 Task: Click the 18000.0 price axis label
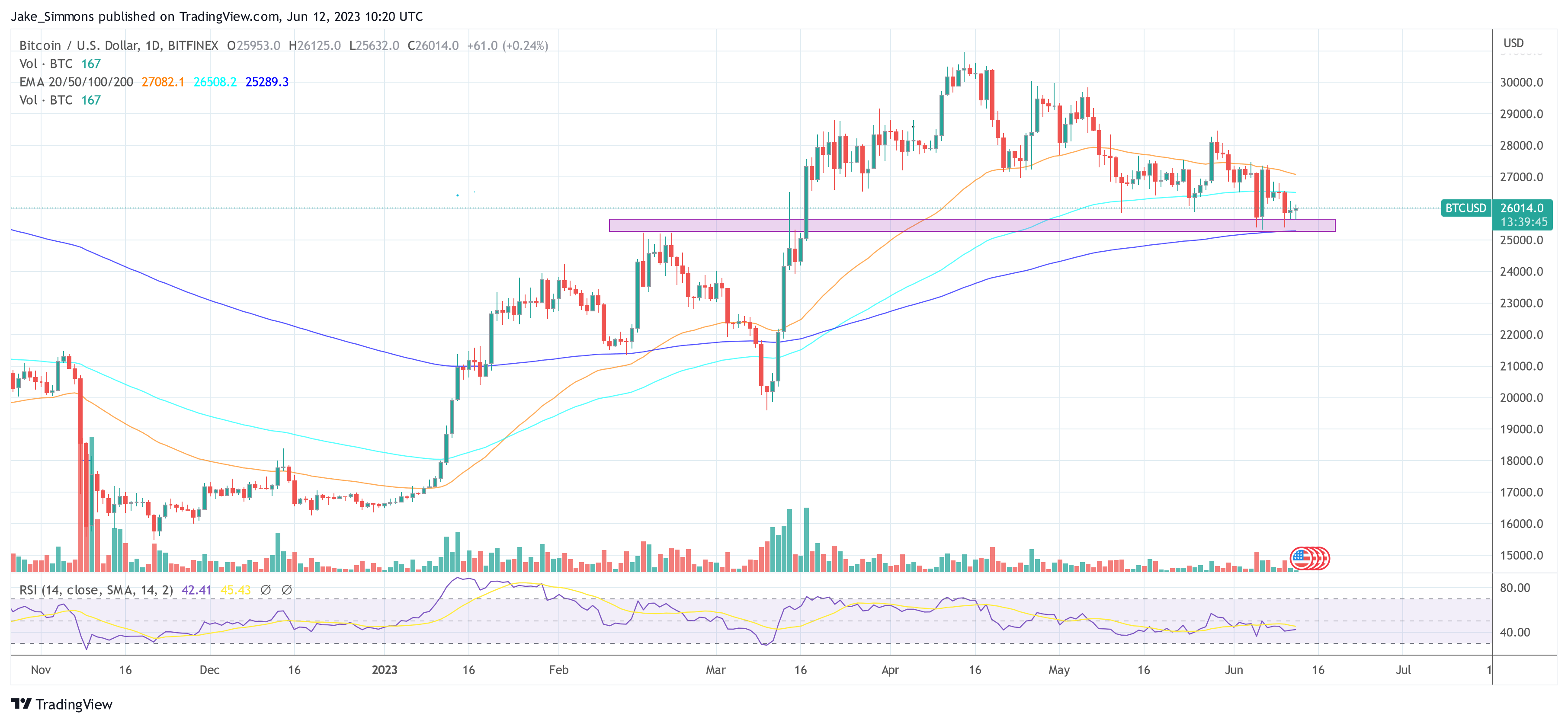[x=1521, y=461]
